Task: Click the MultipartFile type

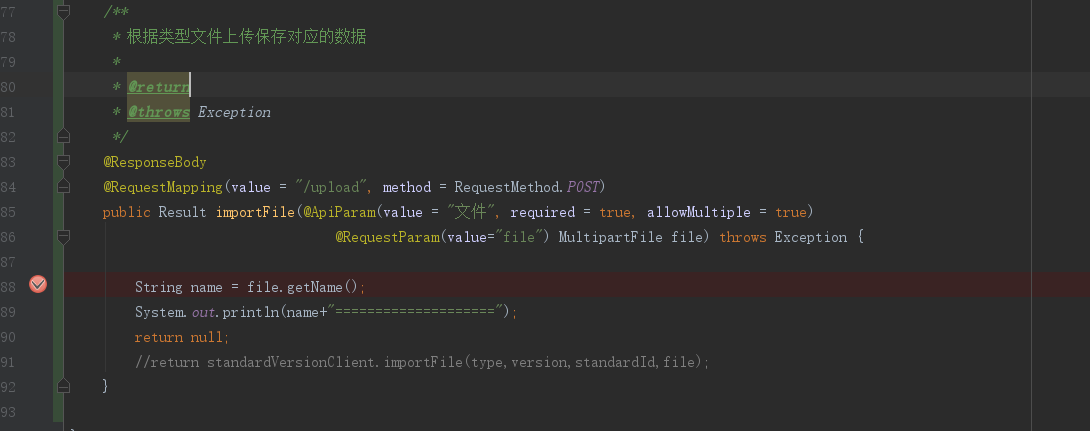Action: coord(610,237)
